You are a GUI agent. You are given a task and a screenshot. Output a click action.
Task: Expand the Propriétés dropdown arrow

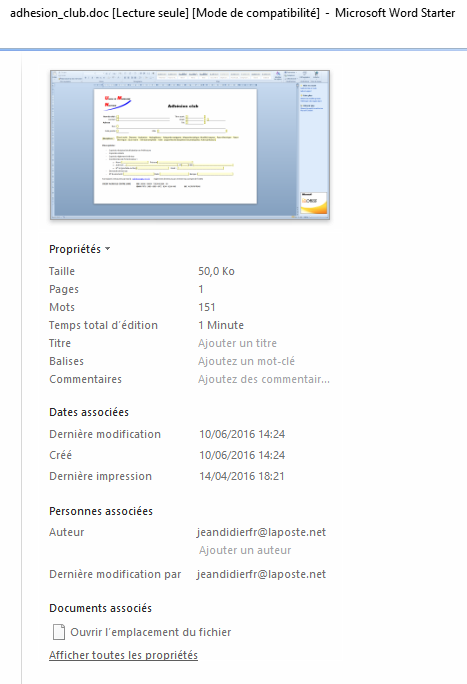[x=108, y=249]
